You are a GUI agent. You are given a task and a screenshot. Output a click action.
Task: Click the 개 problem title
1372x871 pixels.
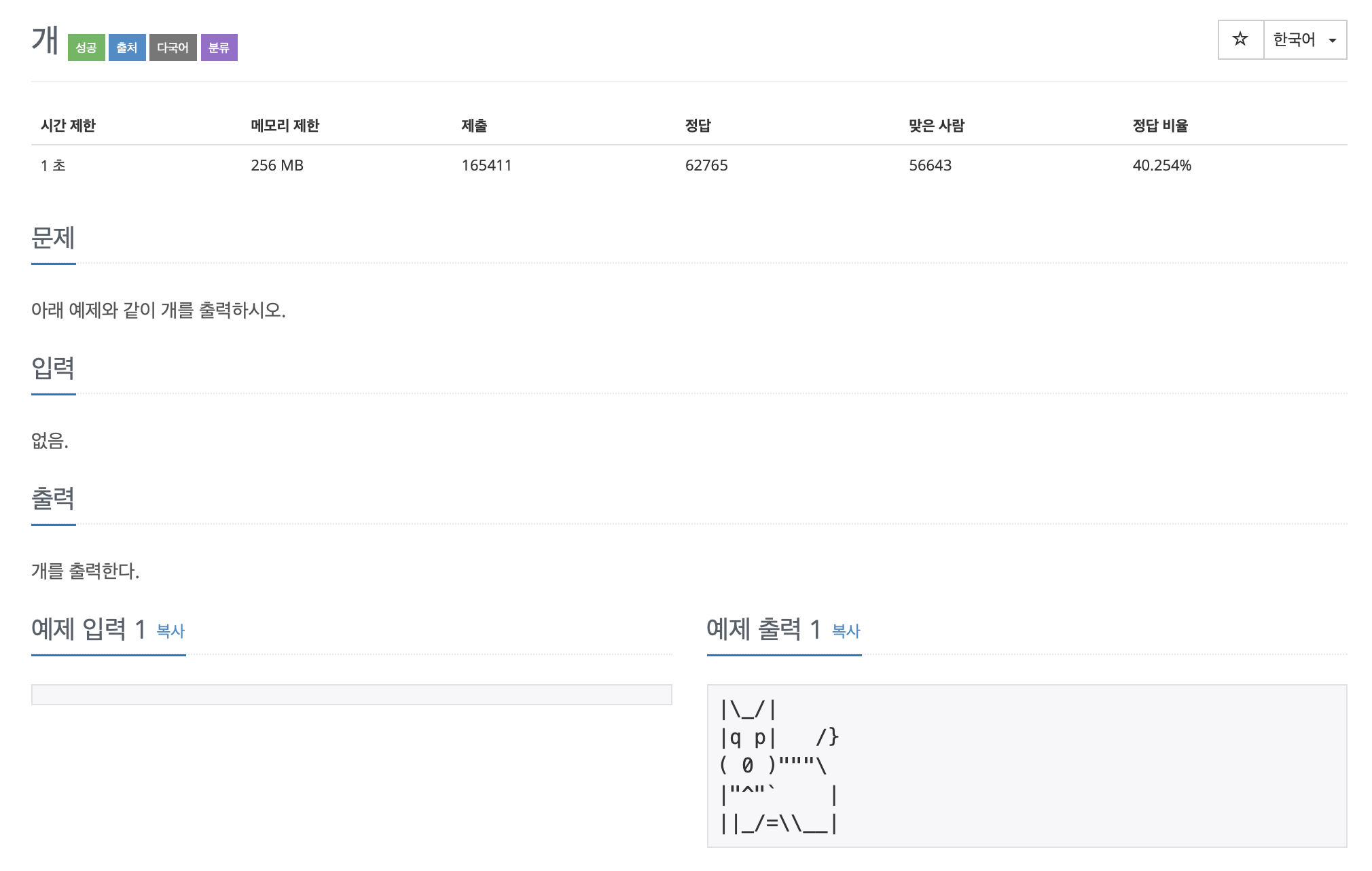pyautogui.click(x=45, y=41)
